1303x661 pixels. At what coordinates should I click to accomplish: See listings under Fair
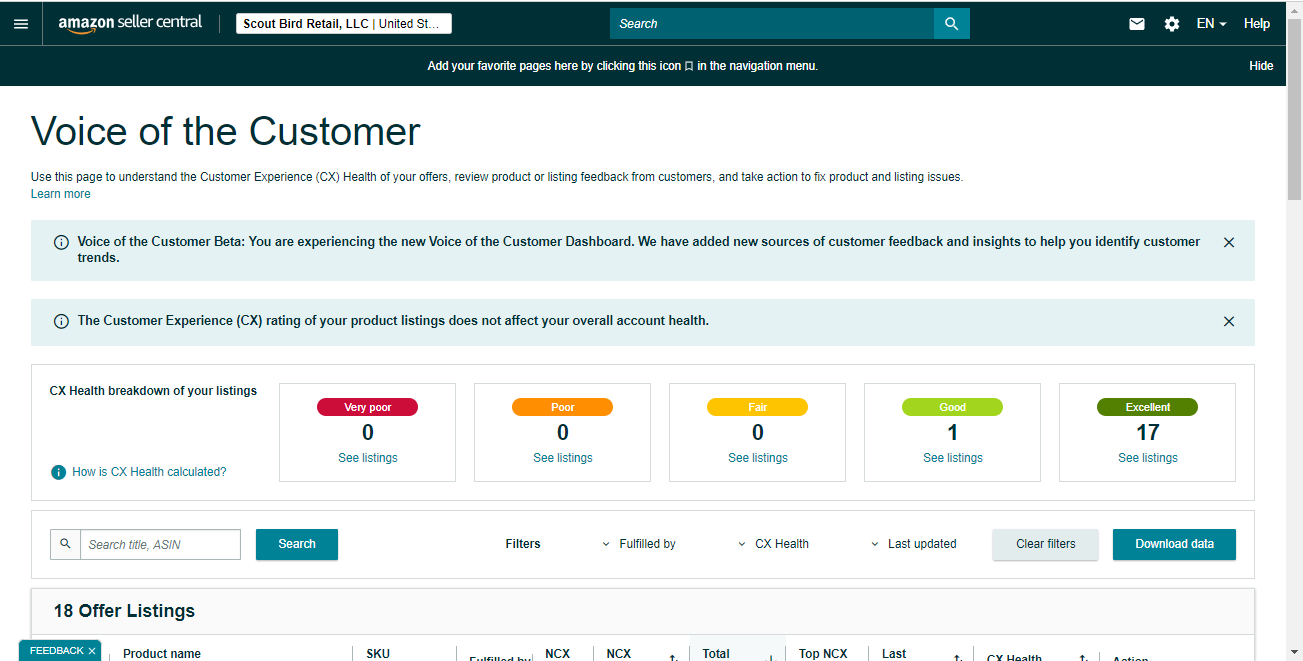[x=758, y=458]
